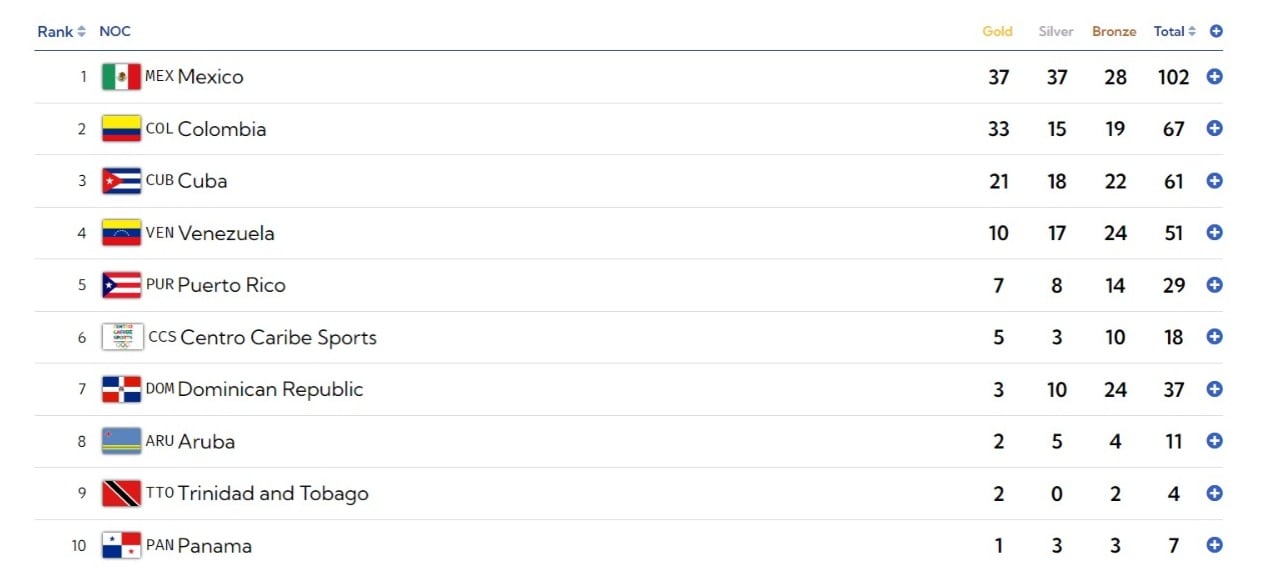Click the Gold column header
1285x566 pixels.
[997, 31]
